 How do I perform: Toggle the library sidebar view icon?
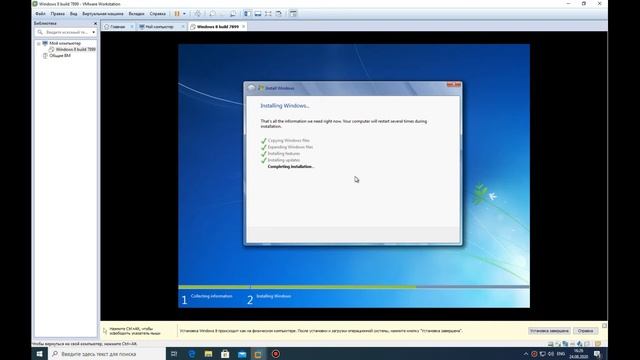(248, 13)
